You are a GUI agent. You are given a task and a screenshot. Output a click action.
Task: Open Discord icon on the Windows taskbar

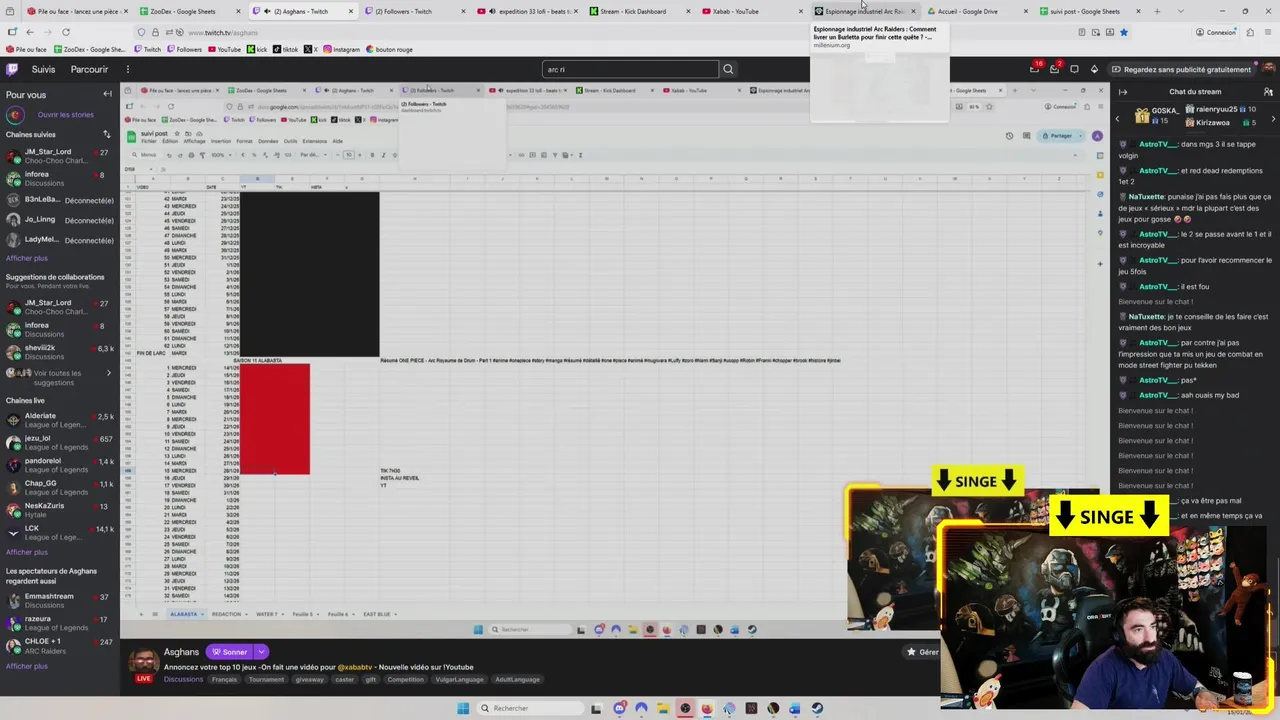pyautogui.click(x=619, y=708)
